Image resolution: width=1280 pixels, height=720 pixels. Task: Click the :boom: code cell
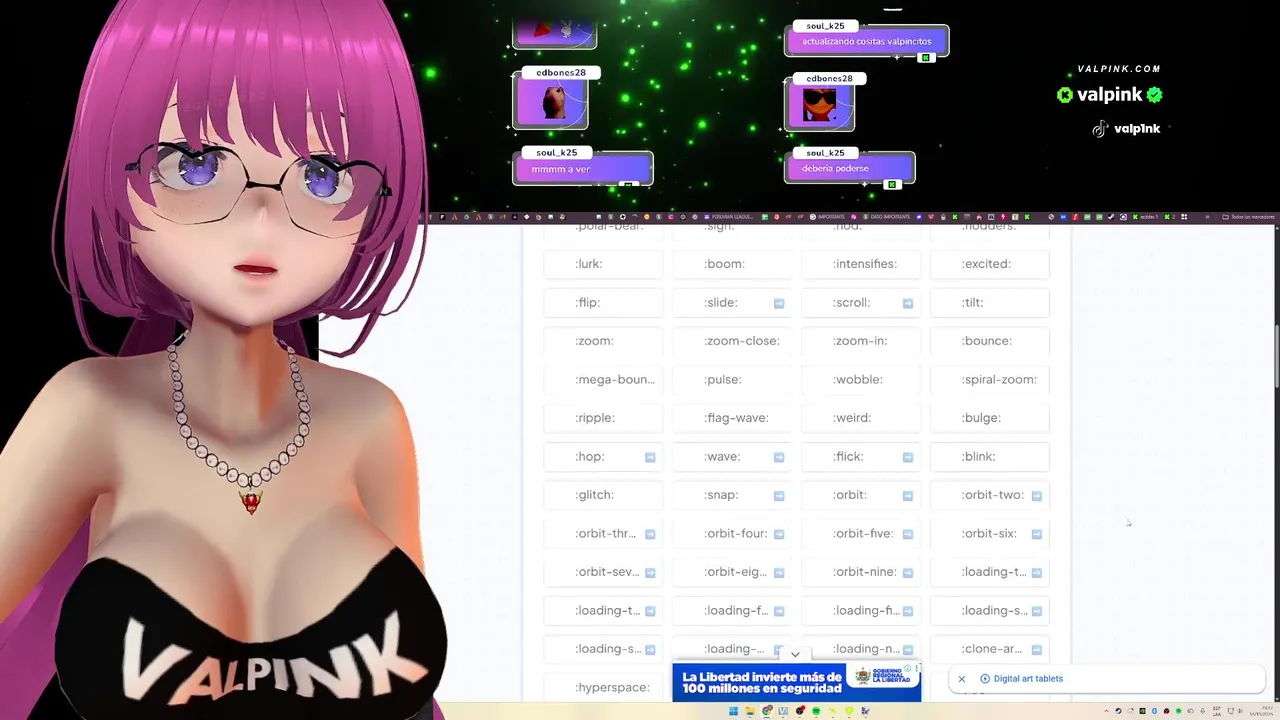(732, 264)
